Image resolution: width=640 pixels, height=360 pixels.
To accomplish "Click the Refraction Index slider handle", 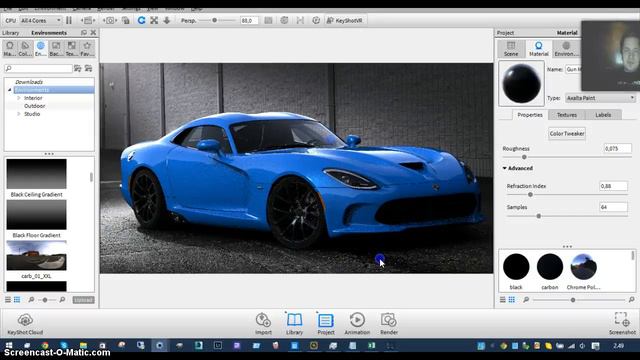I will 530,195.
